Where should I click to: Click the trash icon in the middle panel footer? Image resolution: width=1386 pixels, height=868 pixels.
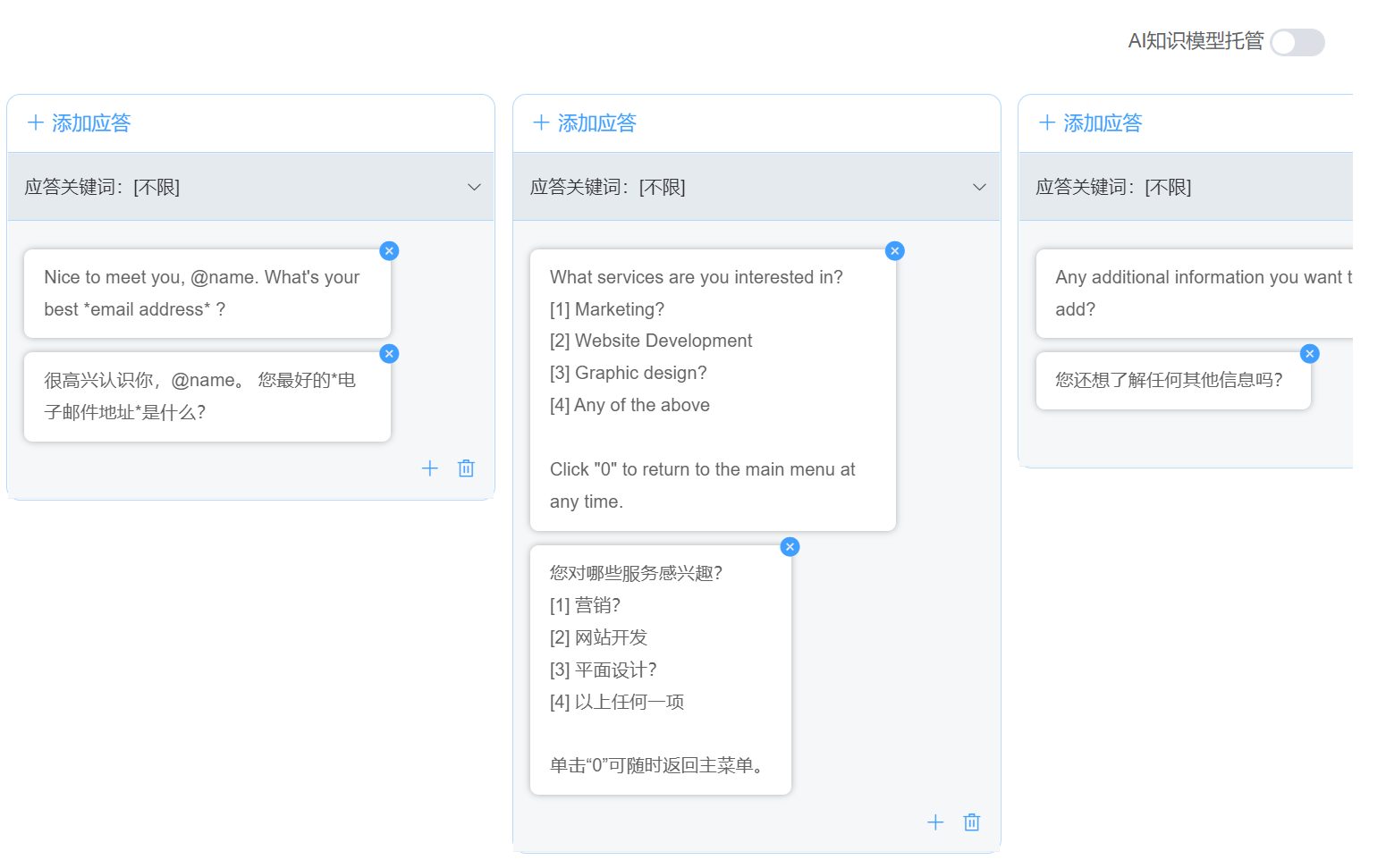[x=972, y=822]
